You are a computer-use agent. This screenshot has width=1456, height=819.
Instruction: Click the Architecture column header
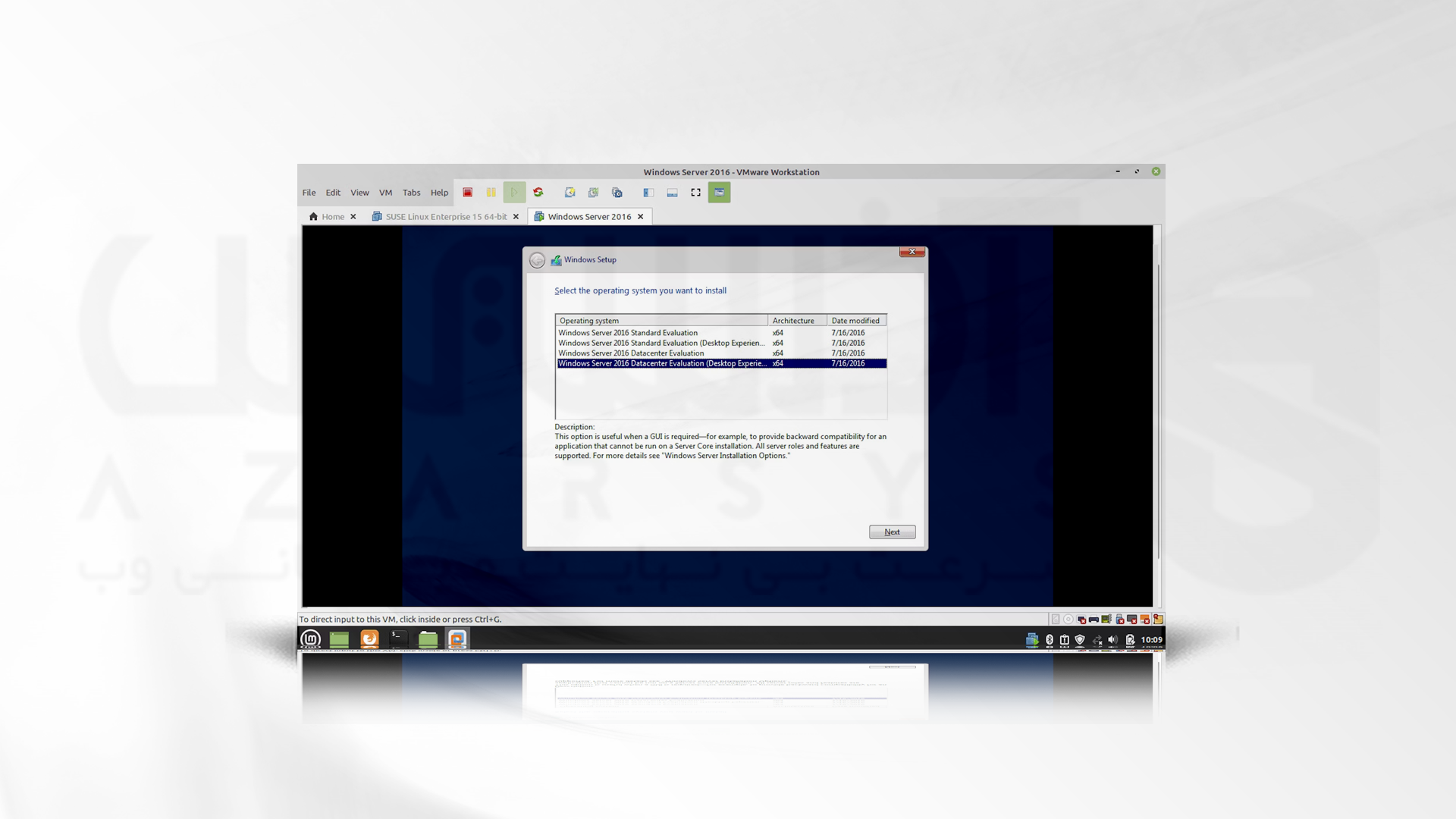pos(797,321)
